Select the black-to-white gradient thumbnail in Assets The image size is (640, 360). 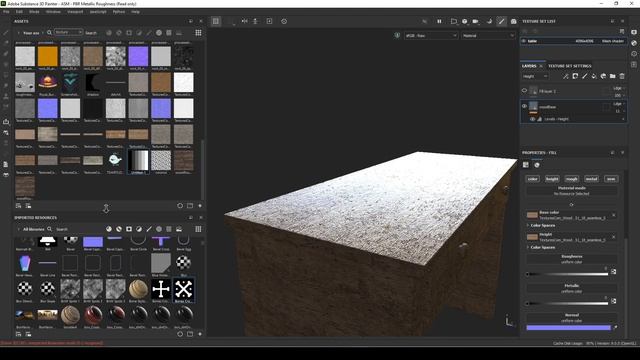[x=138, y=160]
